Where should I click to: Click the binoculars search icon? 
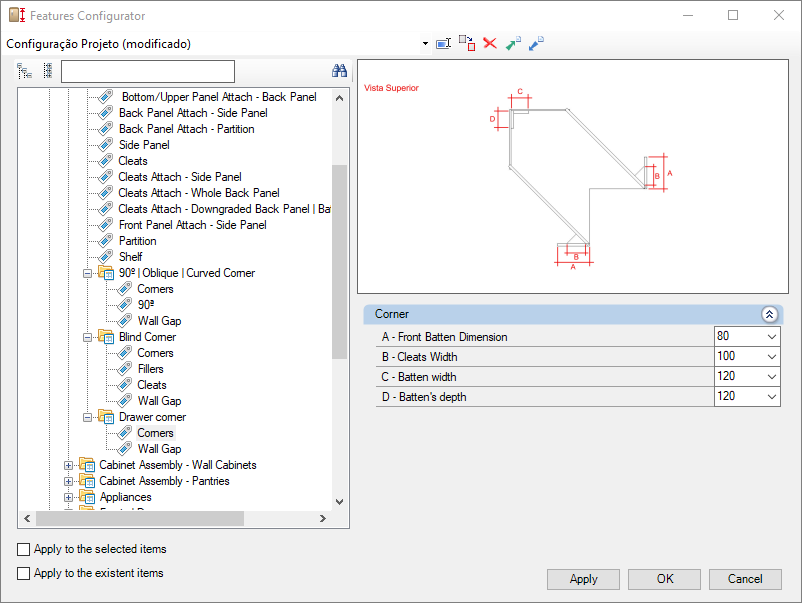coord(339,71)
